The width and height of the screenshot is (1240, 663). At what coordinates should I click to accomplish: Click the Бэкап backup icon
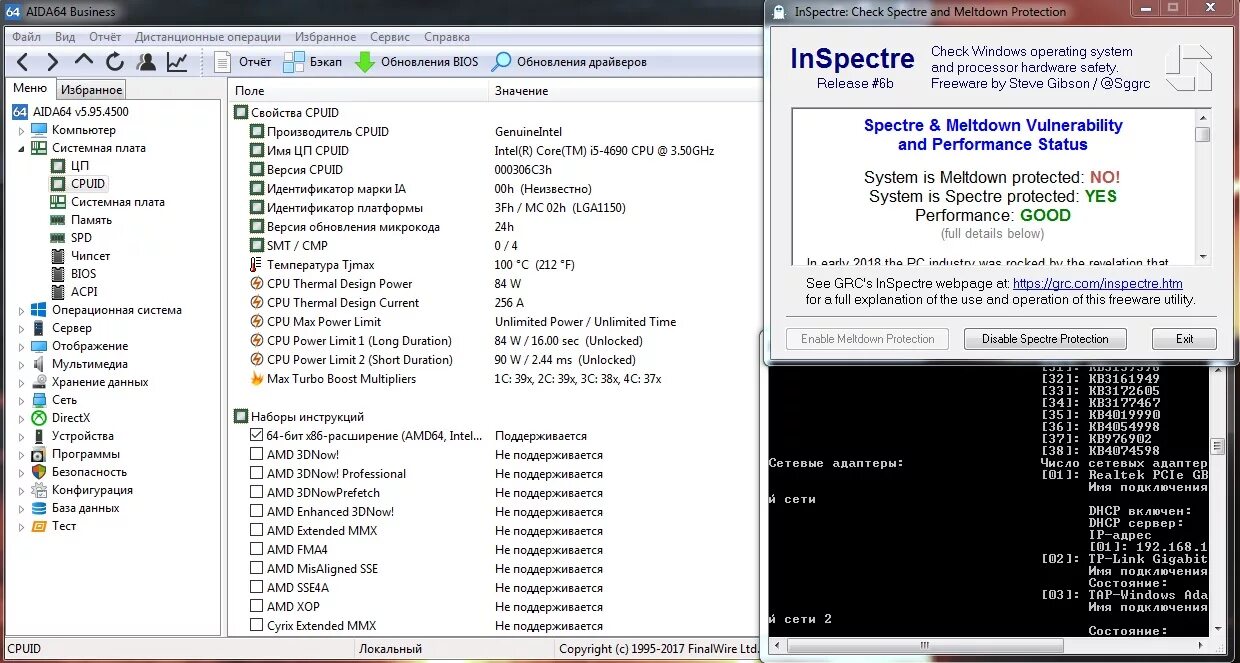click(294, 62)
